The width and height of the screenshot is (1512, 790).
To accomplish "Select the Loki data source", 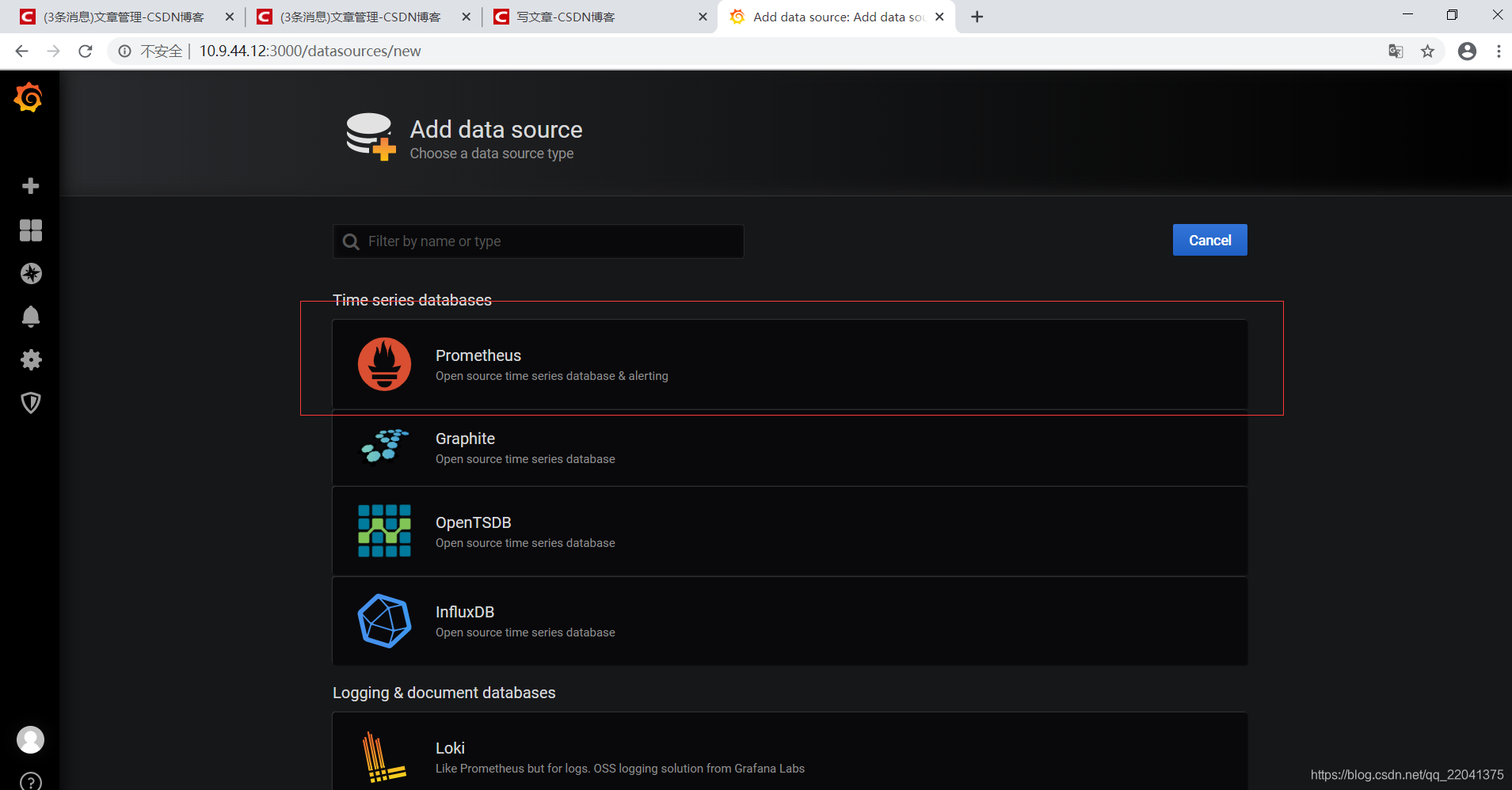I will click(x=790, y=751).
